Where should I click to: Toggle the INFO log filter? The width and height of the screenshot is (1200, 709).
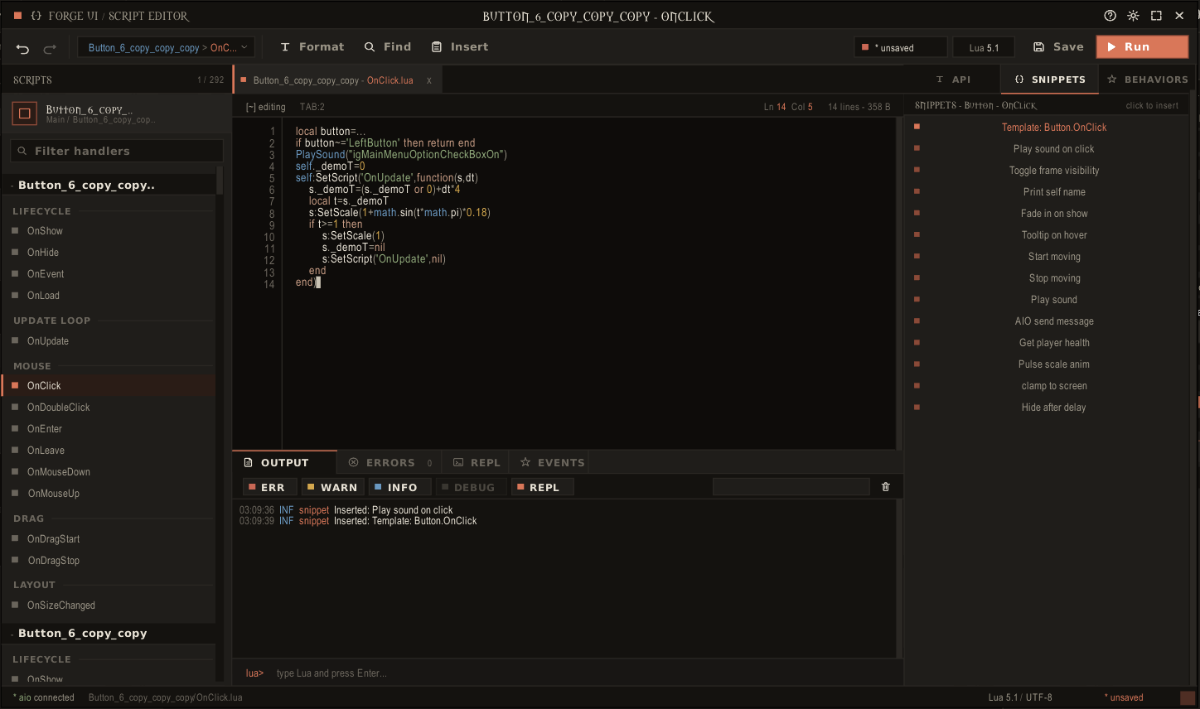click(x=400, y=487)
